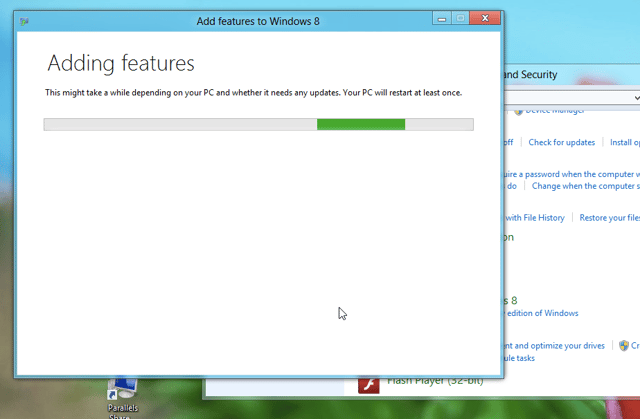Click the 'ule tasks' link in Control Panel
The height and width of the screenshot is (419, 640).
click(x=519, y=358)
